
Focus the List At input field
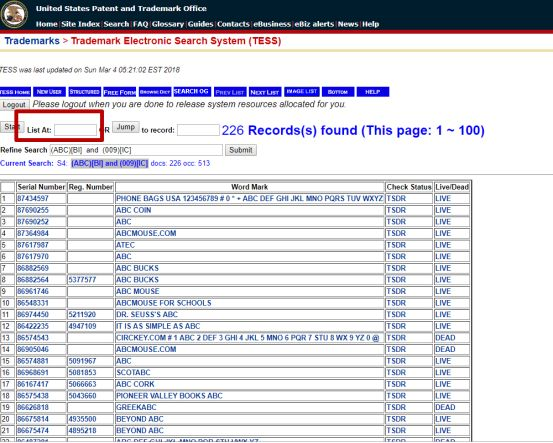75,130
